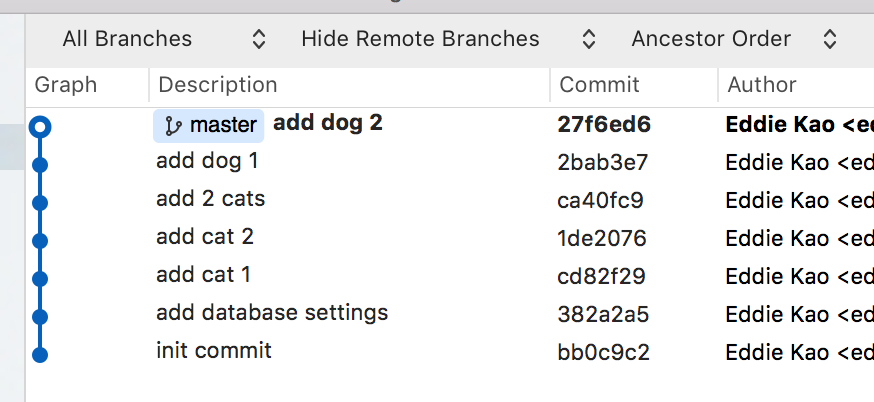The image size is (874, 402).
Task: Click the master branch icon label
Action: click(x=209, y=125)
